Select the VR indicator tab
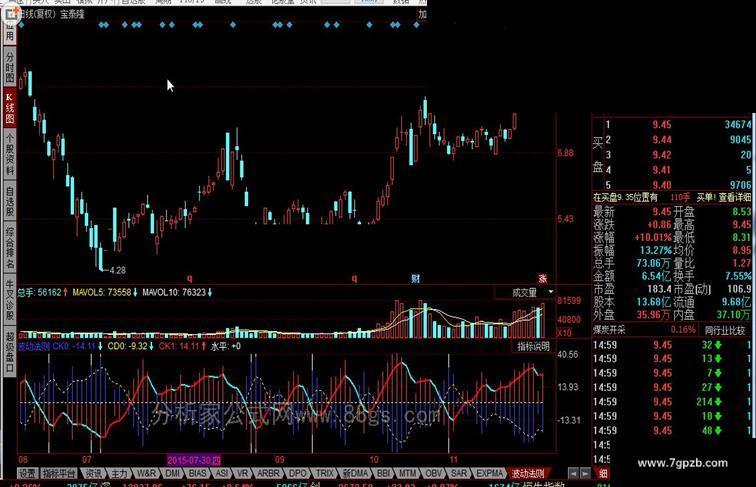 coord(243,473)
